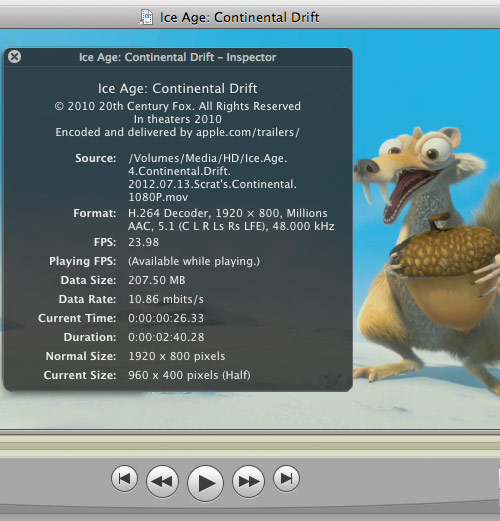Click the Inspector panel title text
The height and width of the screenshot is (521, 500).
[178, 57]
